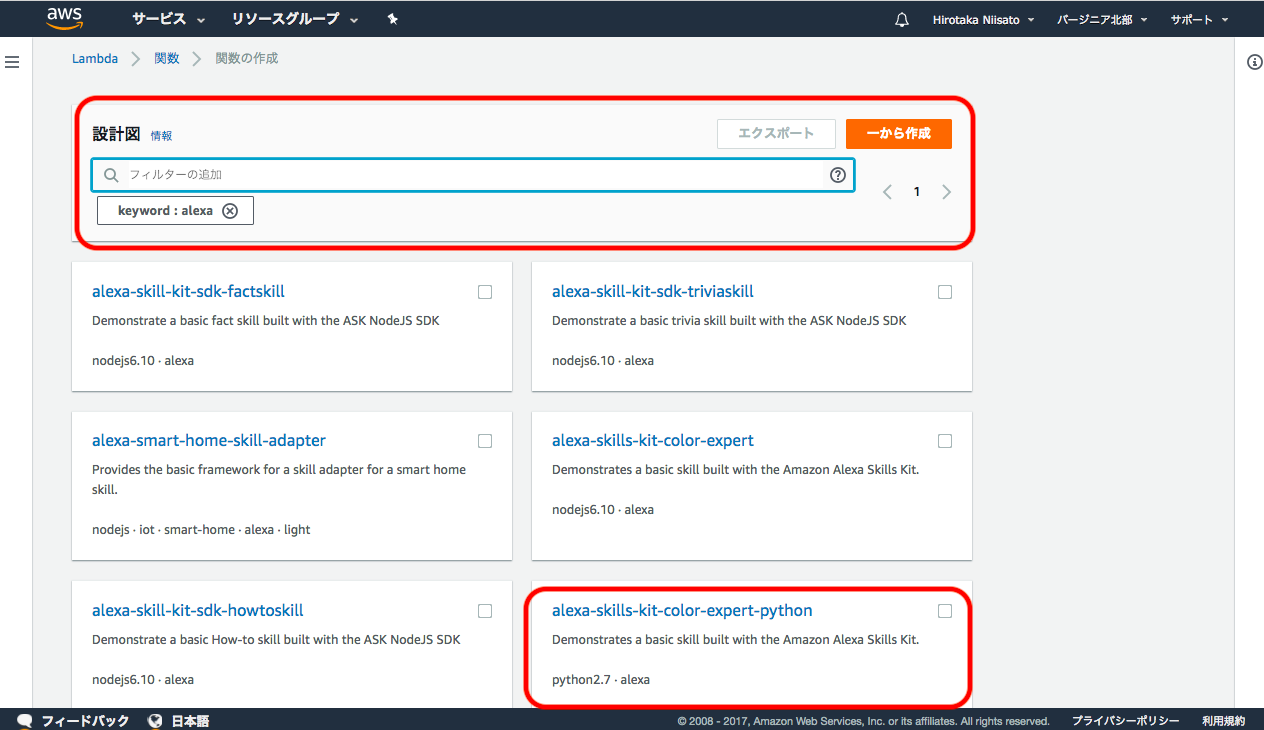Click the basic trivia skill description text

point(729,321)
